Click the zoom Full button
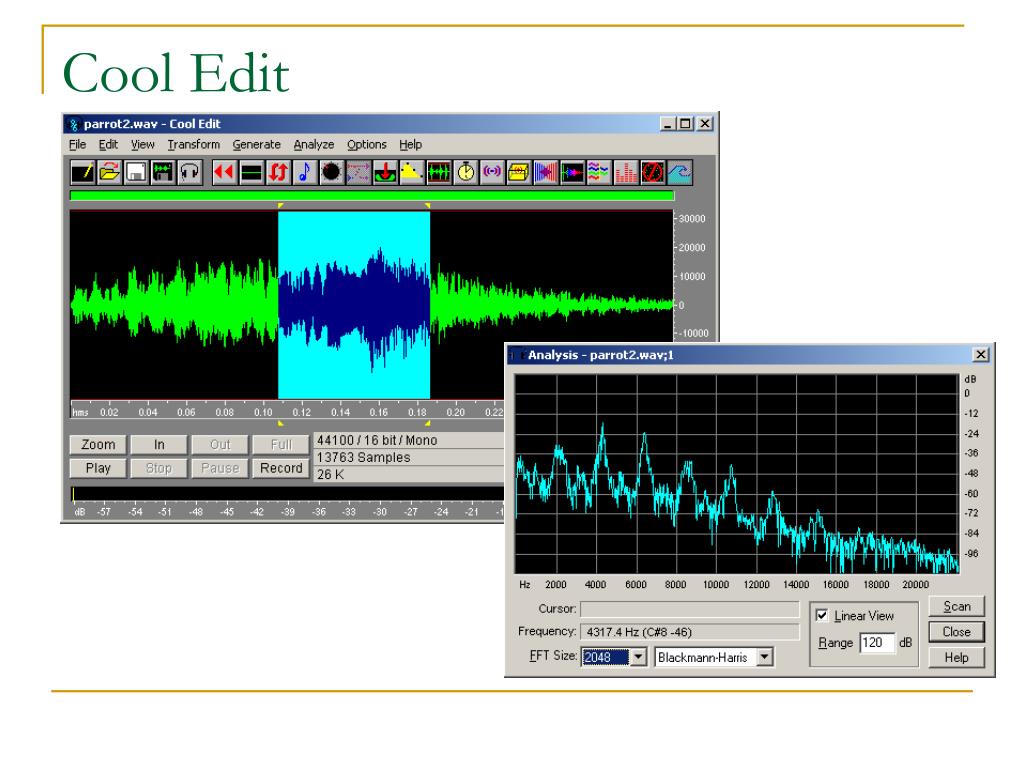The height and width of the screenshot is (768, 1024). 281,444
